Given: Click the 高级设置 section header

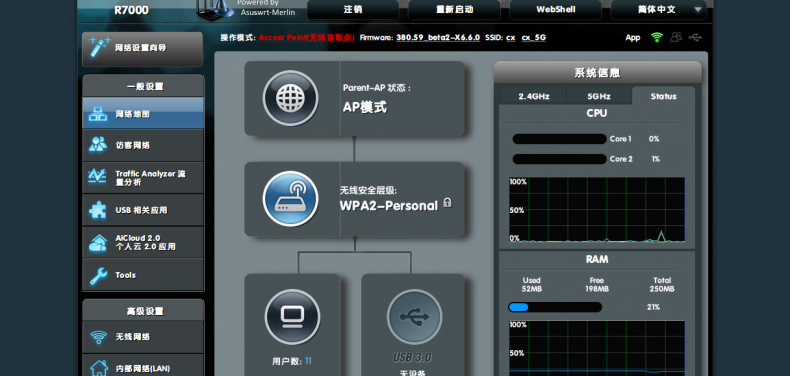Looking at the screenshot, I should click(x=143, y=311).
